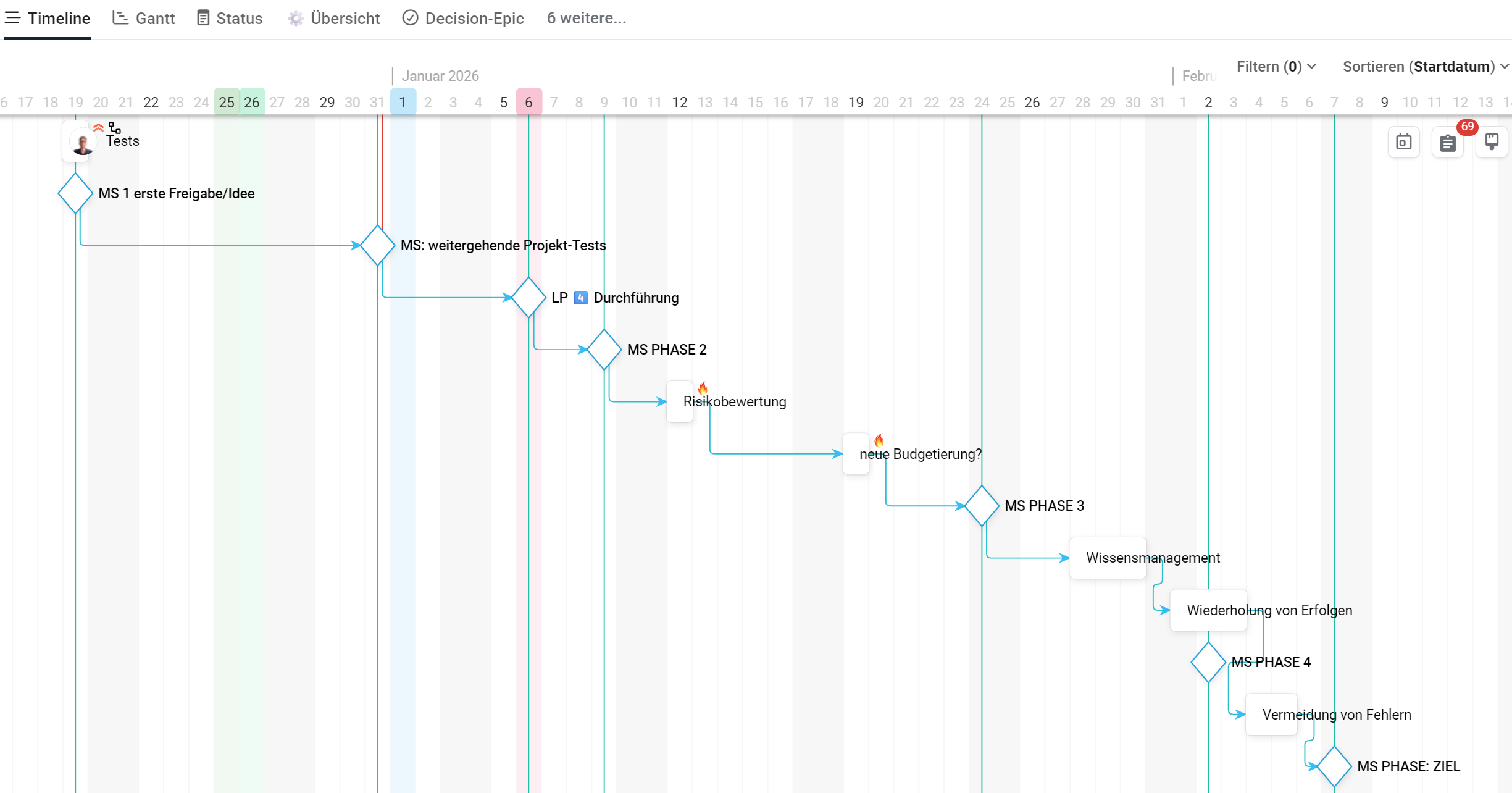The height and width of the screenshot is (793, 1512).
Task: Select the weitergehende Projekt-Tests milestone diamond
Action: tap(377, 245)
